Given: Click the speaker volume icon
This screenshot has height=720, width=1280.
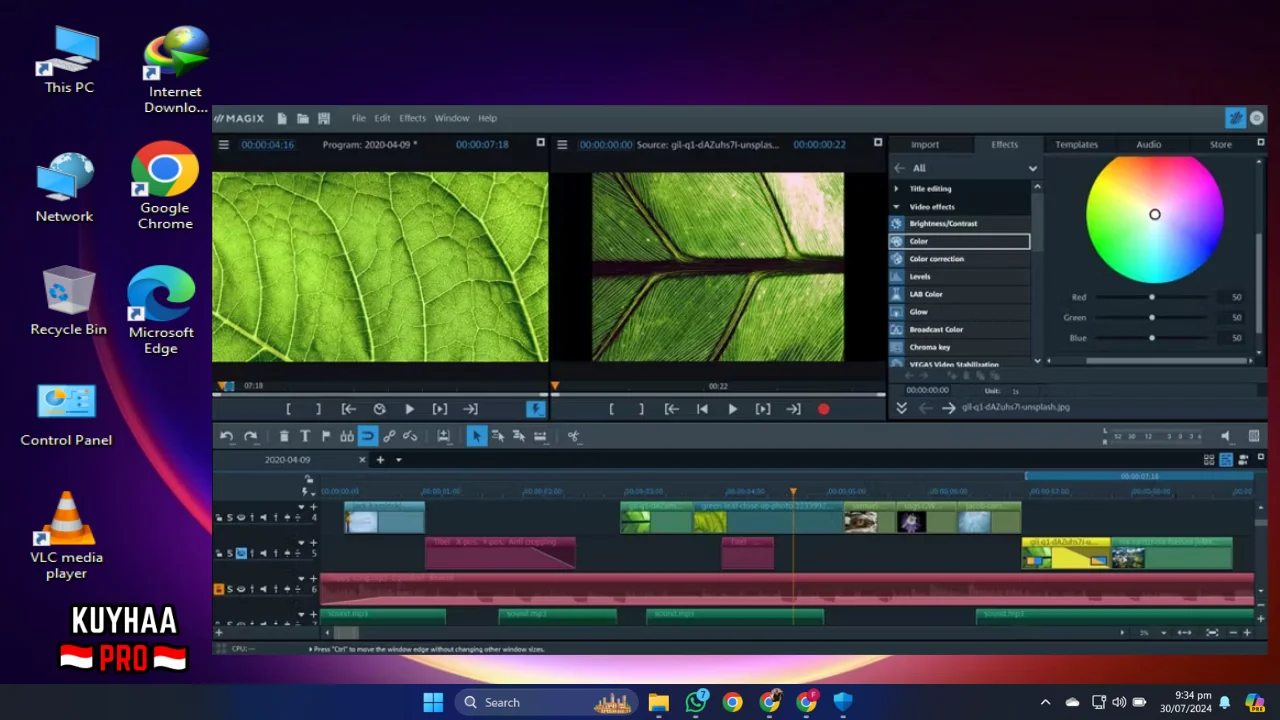Looking at the screenshot, I should 1226,436.
